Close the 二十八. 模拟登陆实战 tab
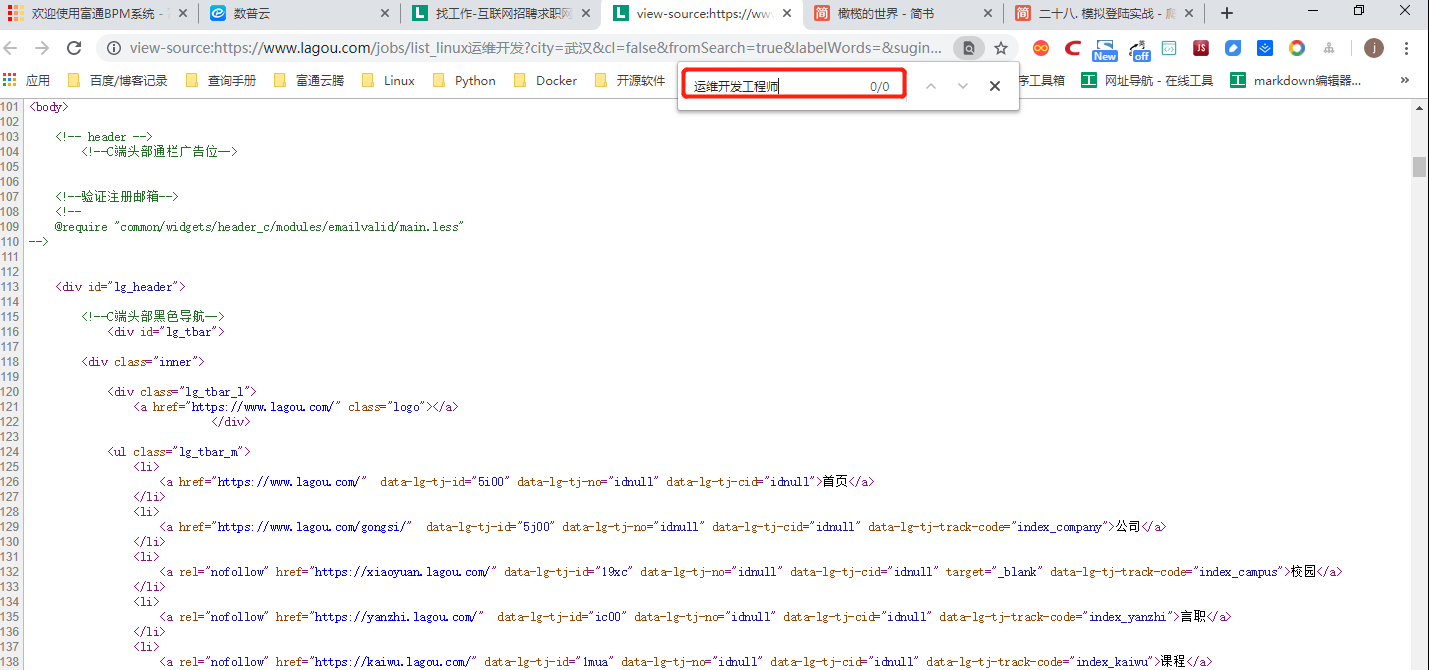The width and height of the screenshot is (1429, 670). [x=1190, y=13]
